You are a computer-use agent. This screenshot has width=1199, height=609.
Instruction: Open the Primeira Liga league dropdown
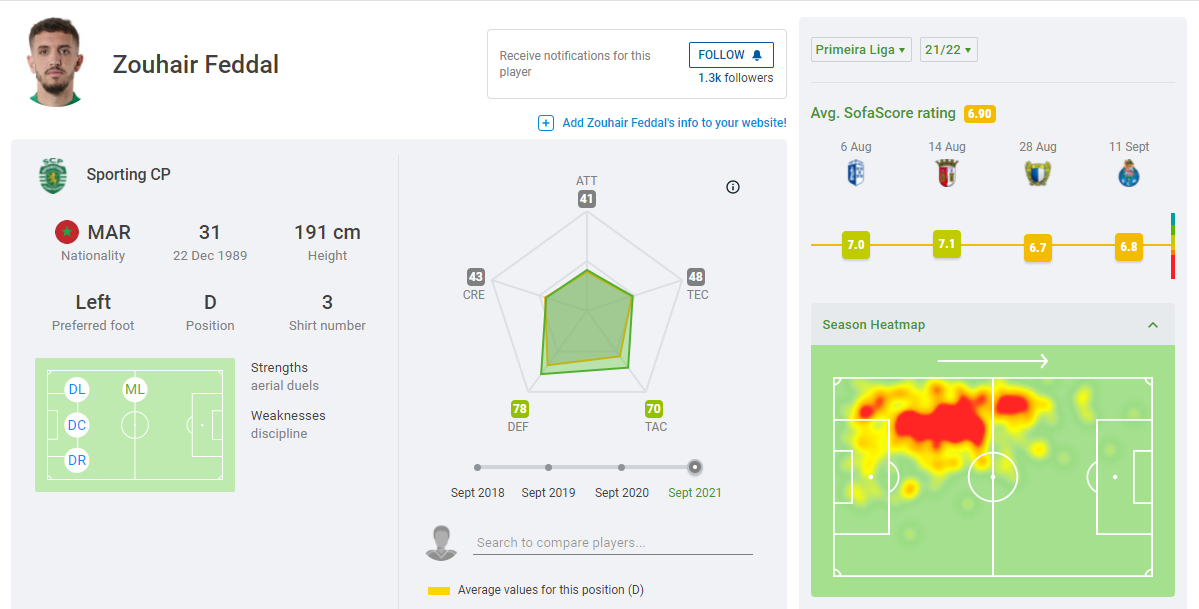point(861,50)
